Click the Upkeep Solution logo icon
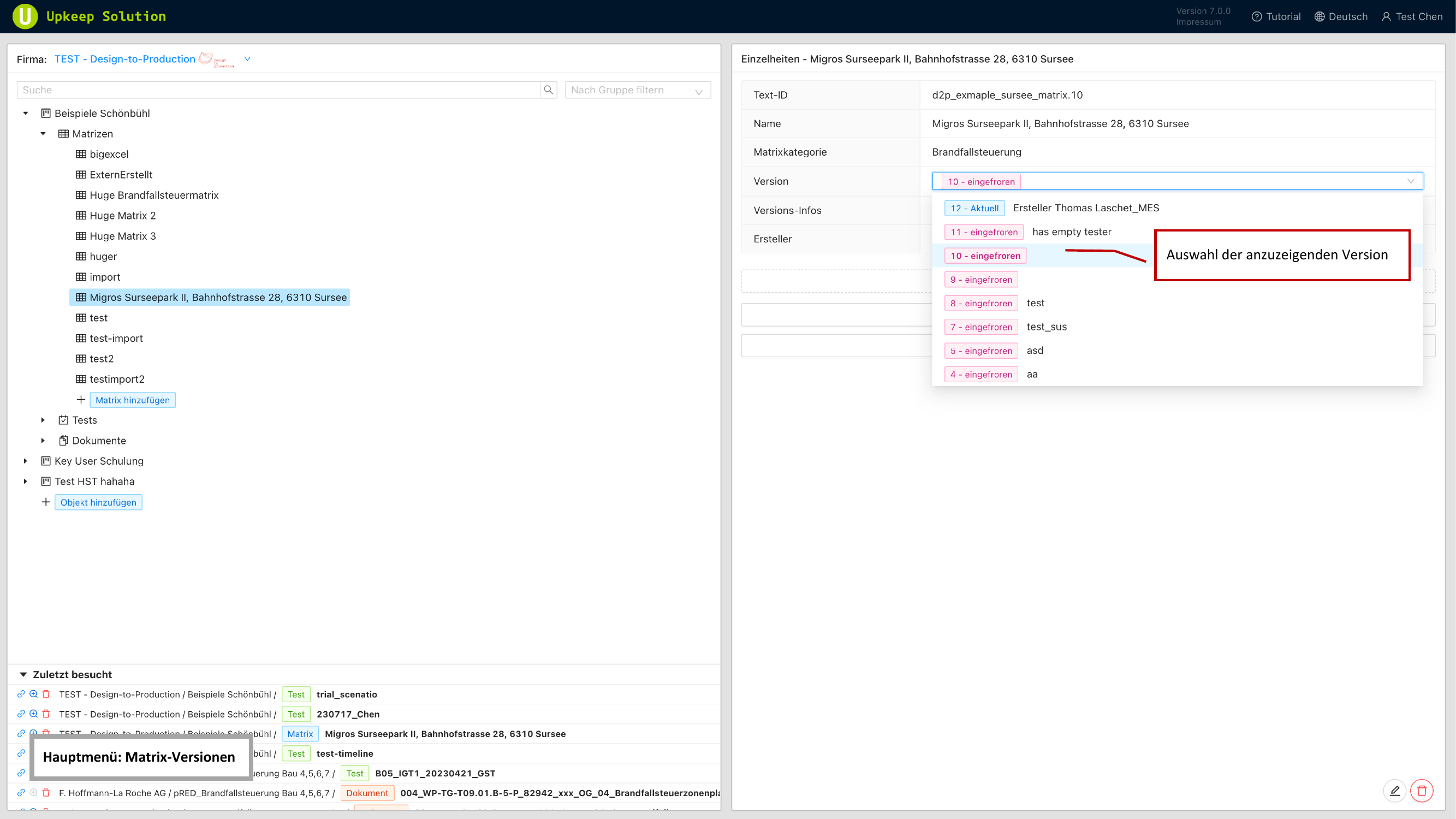Viewport: 1456px width, 819px height. [25, 16]
